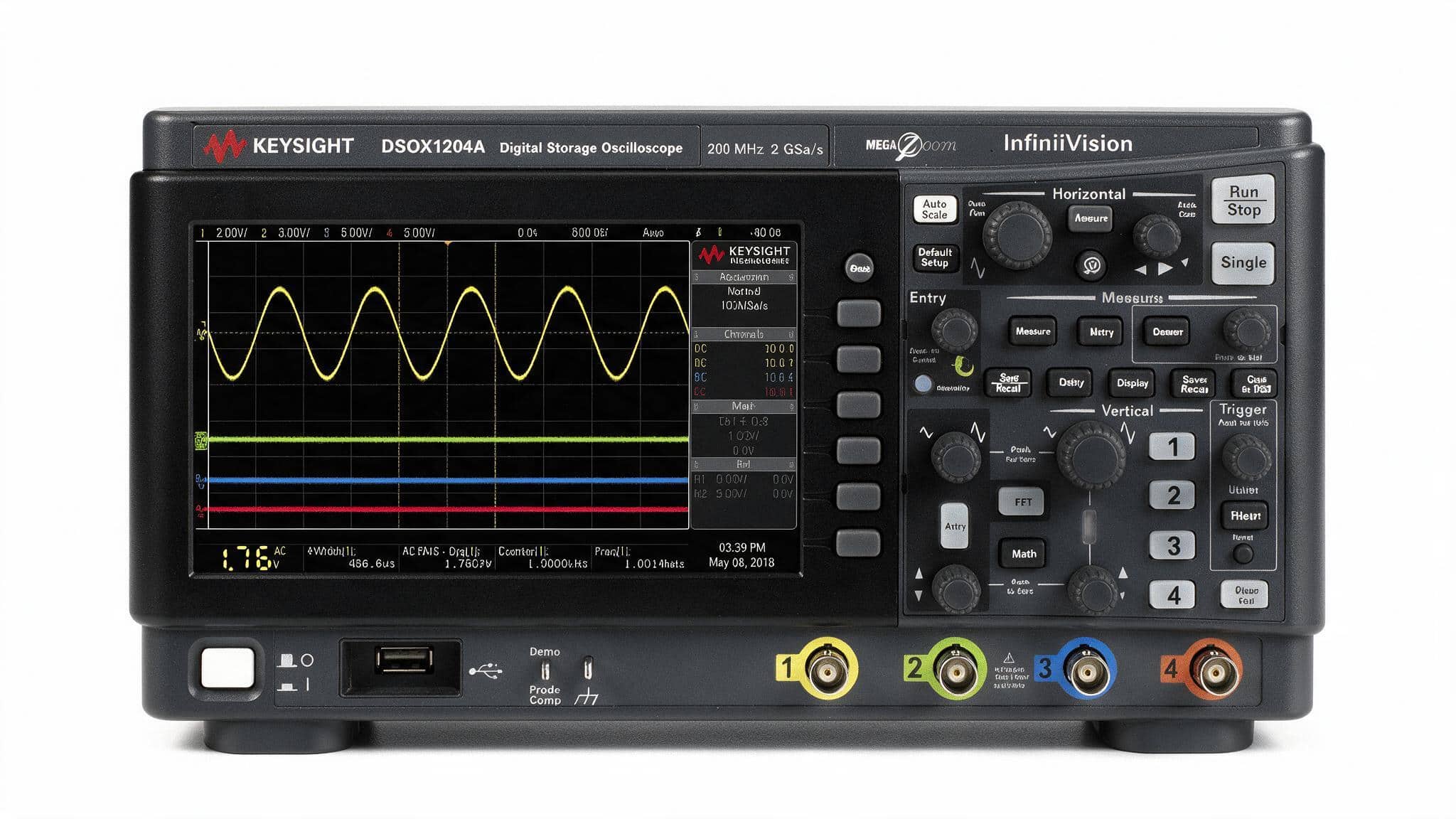Arm a Single acquisition

tap(1243, 262)
